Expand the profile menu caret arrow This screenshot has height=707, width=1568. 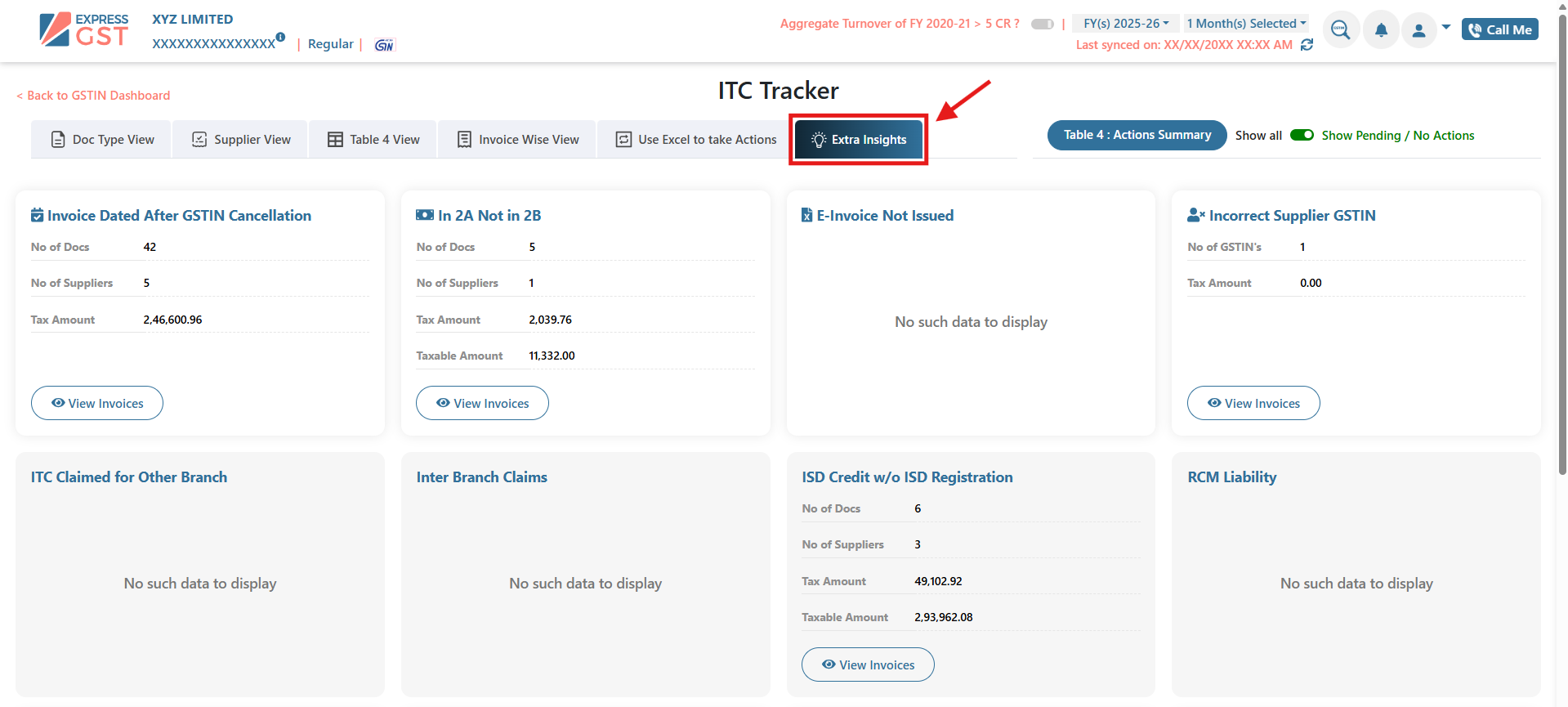[1446, 27]
